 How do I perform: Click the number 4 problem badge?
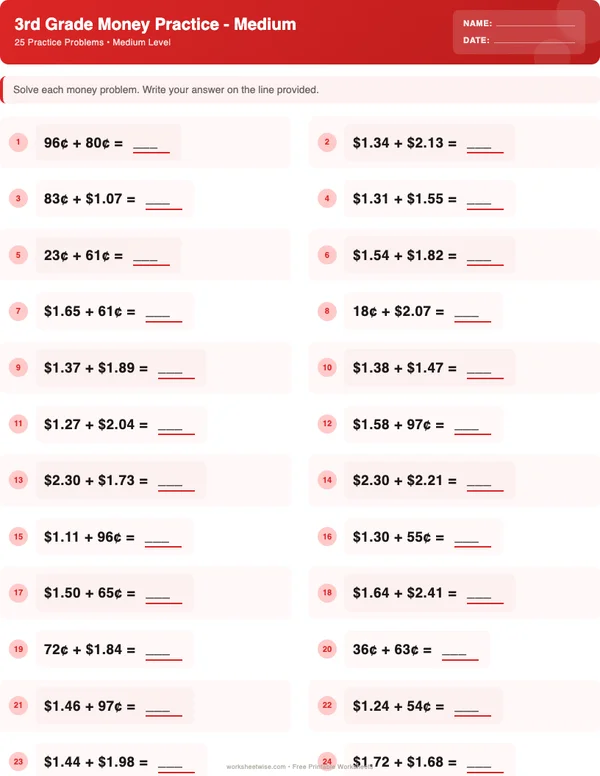pos(327,199)
